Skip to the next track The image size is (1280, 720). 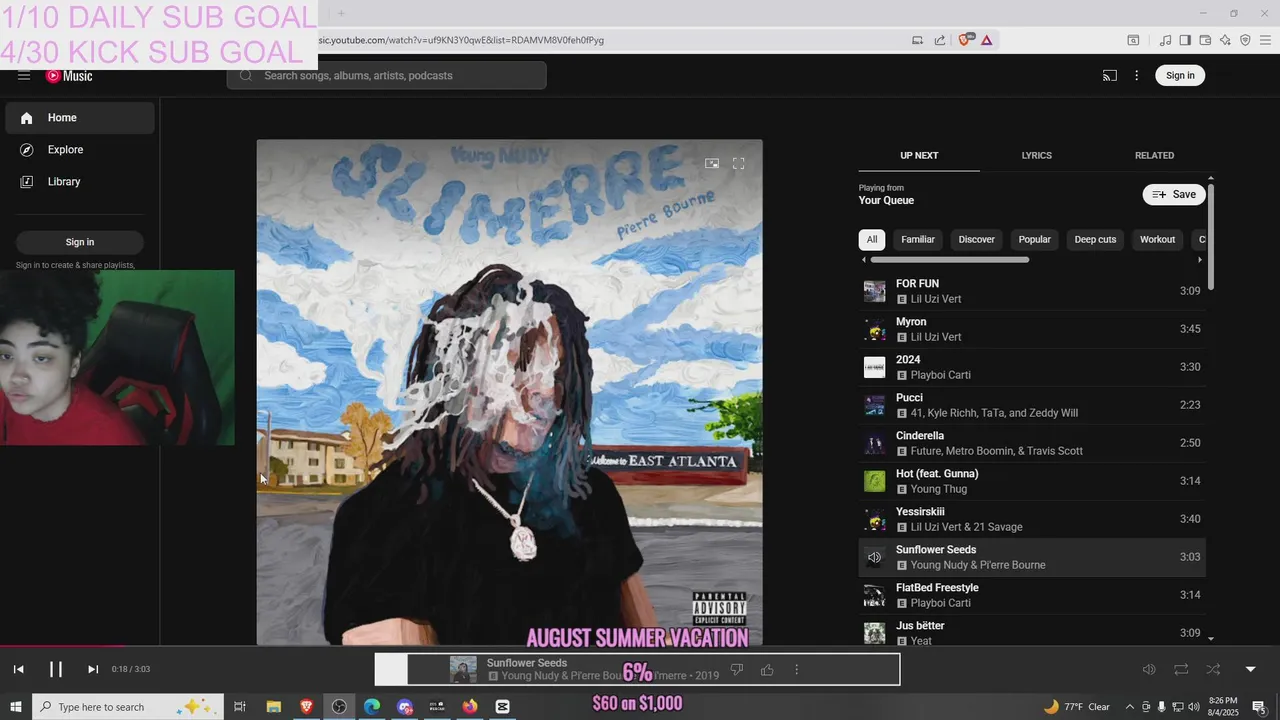93,669
